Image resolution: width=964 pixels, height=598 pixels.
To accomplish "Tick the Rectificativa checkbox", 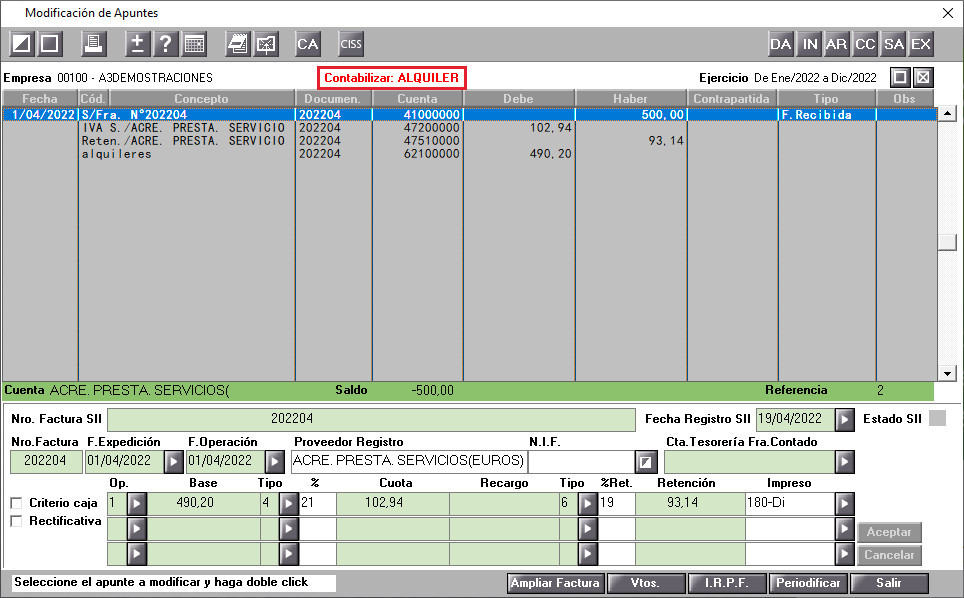I will [17, 521].
